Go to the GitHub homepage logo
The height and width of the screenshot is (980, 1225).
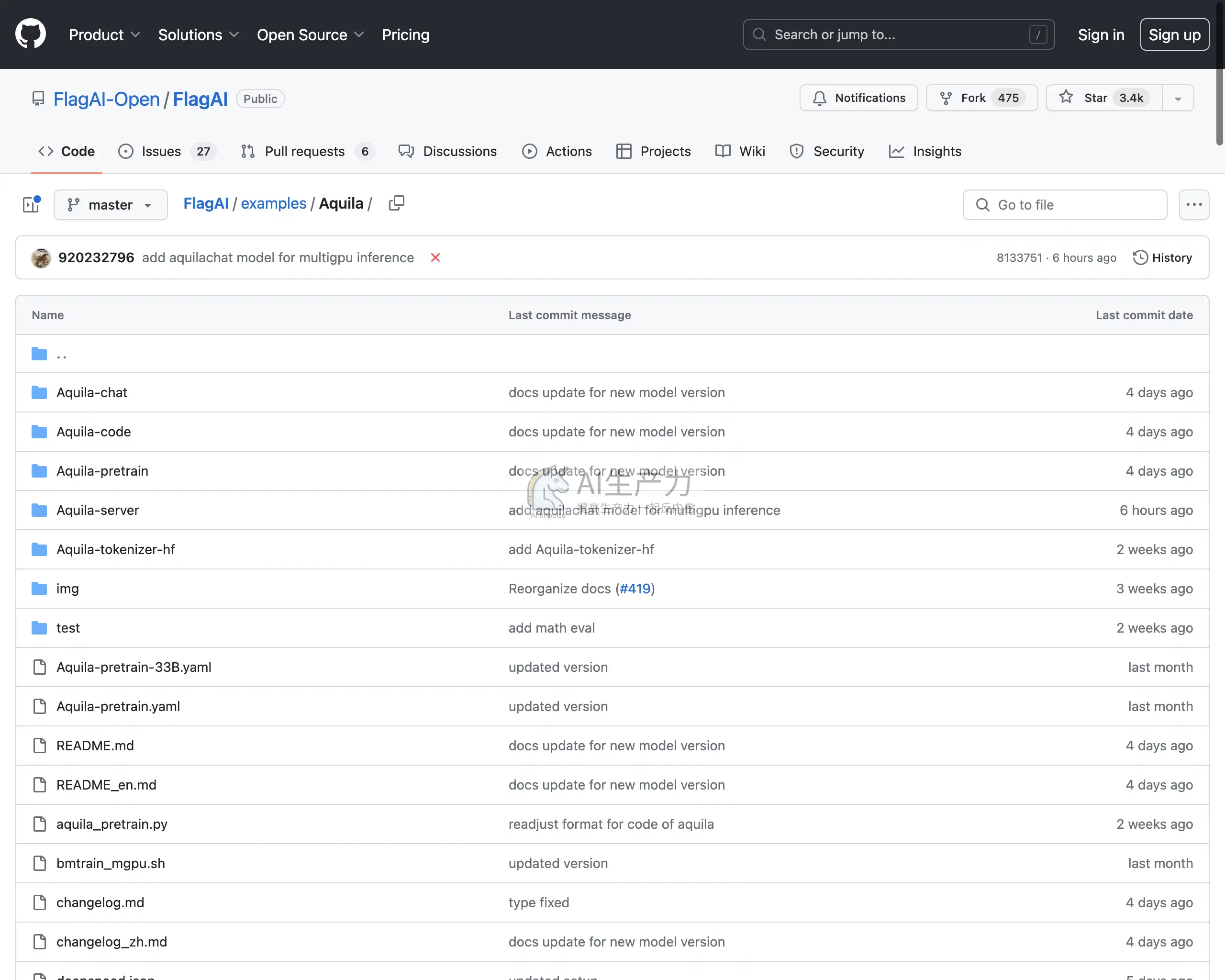pos(31,34)
